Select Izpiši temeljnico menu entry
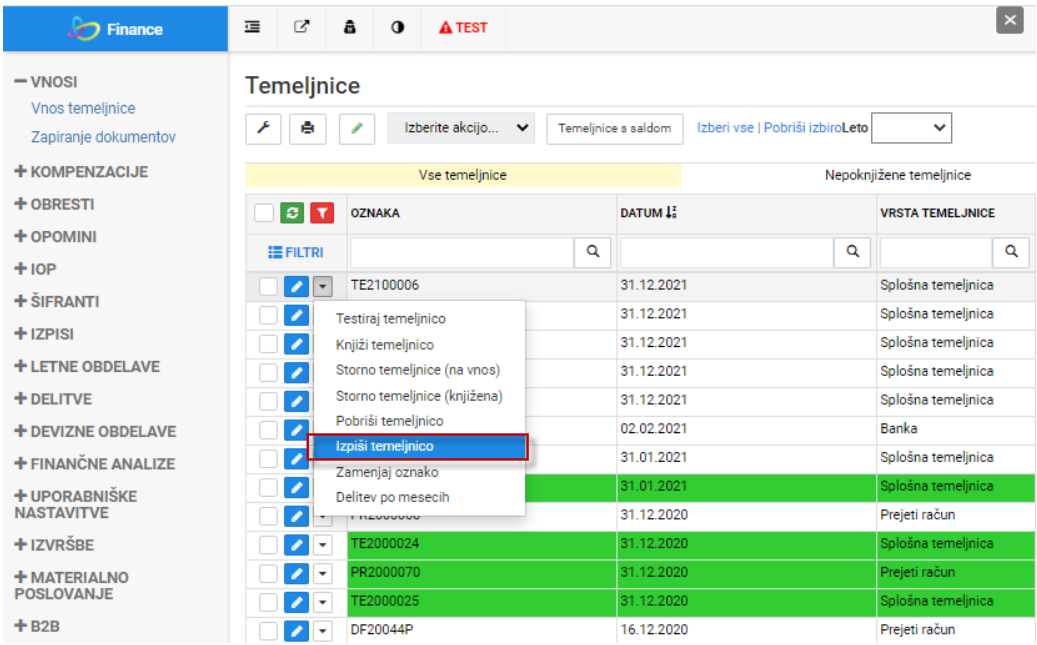Image resolution: width=1037 pixels, height=645 pixels. coord(417,447)
